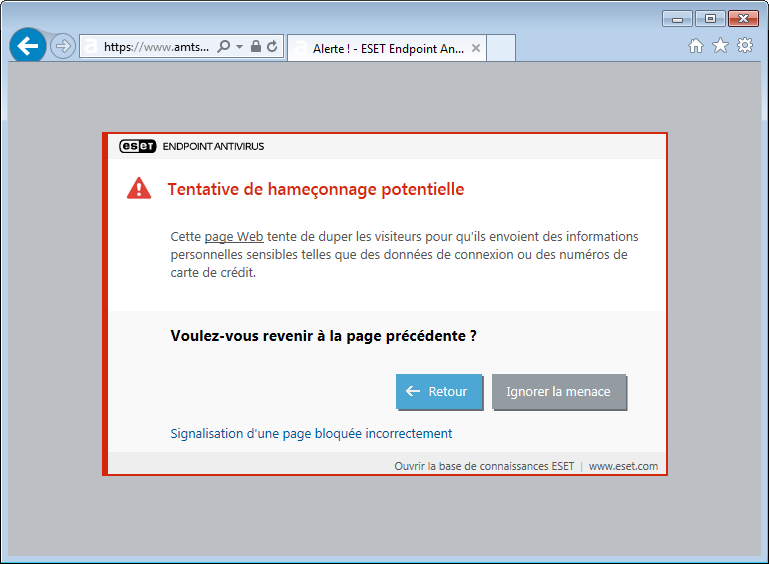
Task: Click the text Voulez-vous revenir à la page précédente
Action: tap(324, 336)
